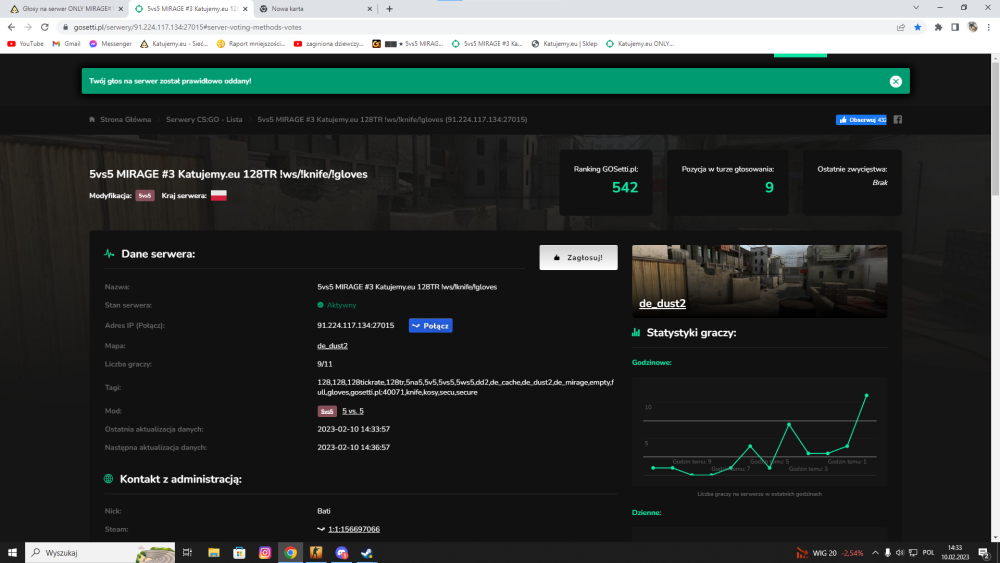Open the 5 vs. 5 mod link
Image resolution: width=1000 pixels, height=563 pixels.
pos(353,411)
